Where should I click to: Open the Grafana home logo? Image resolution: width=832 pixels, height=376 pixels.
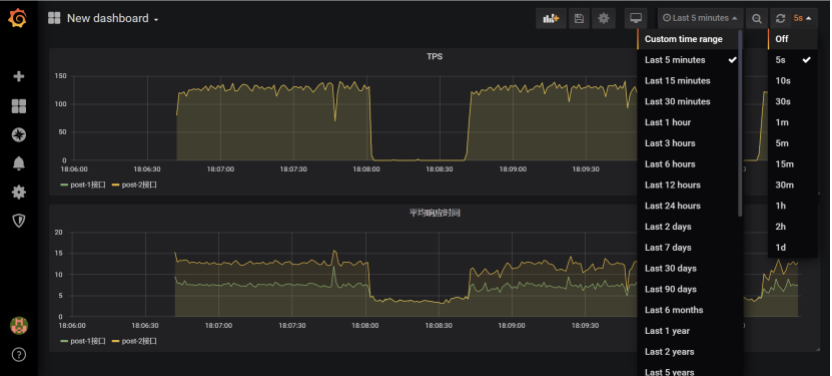18,18
